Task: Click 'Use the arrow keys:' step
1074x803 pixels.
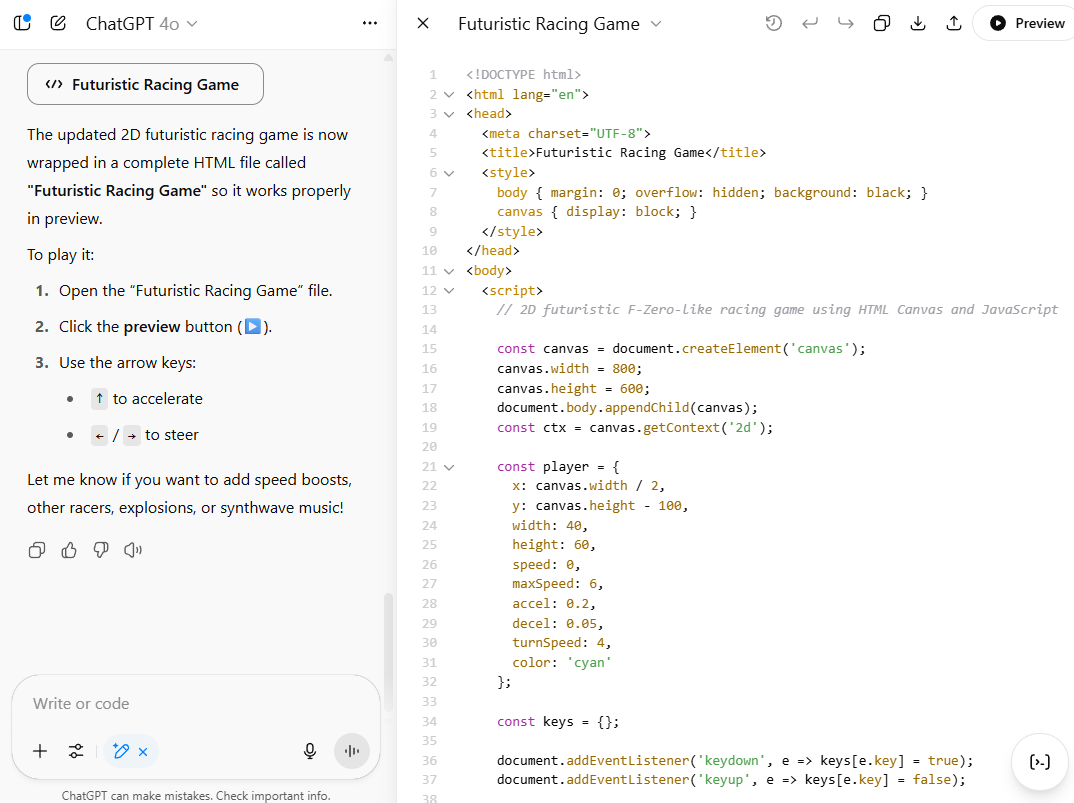Action: (127, 362)
